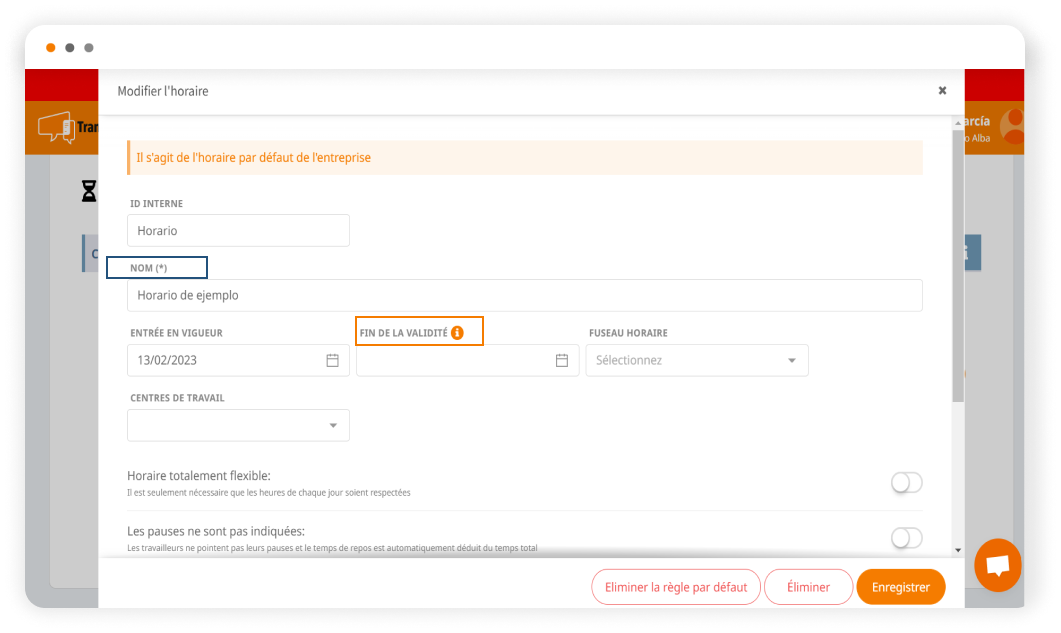1061x633 pixels.
Task: Open the Fin de la validité calendar icon
Action: click(562, 360)
